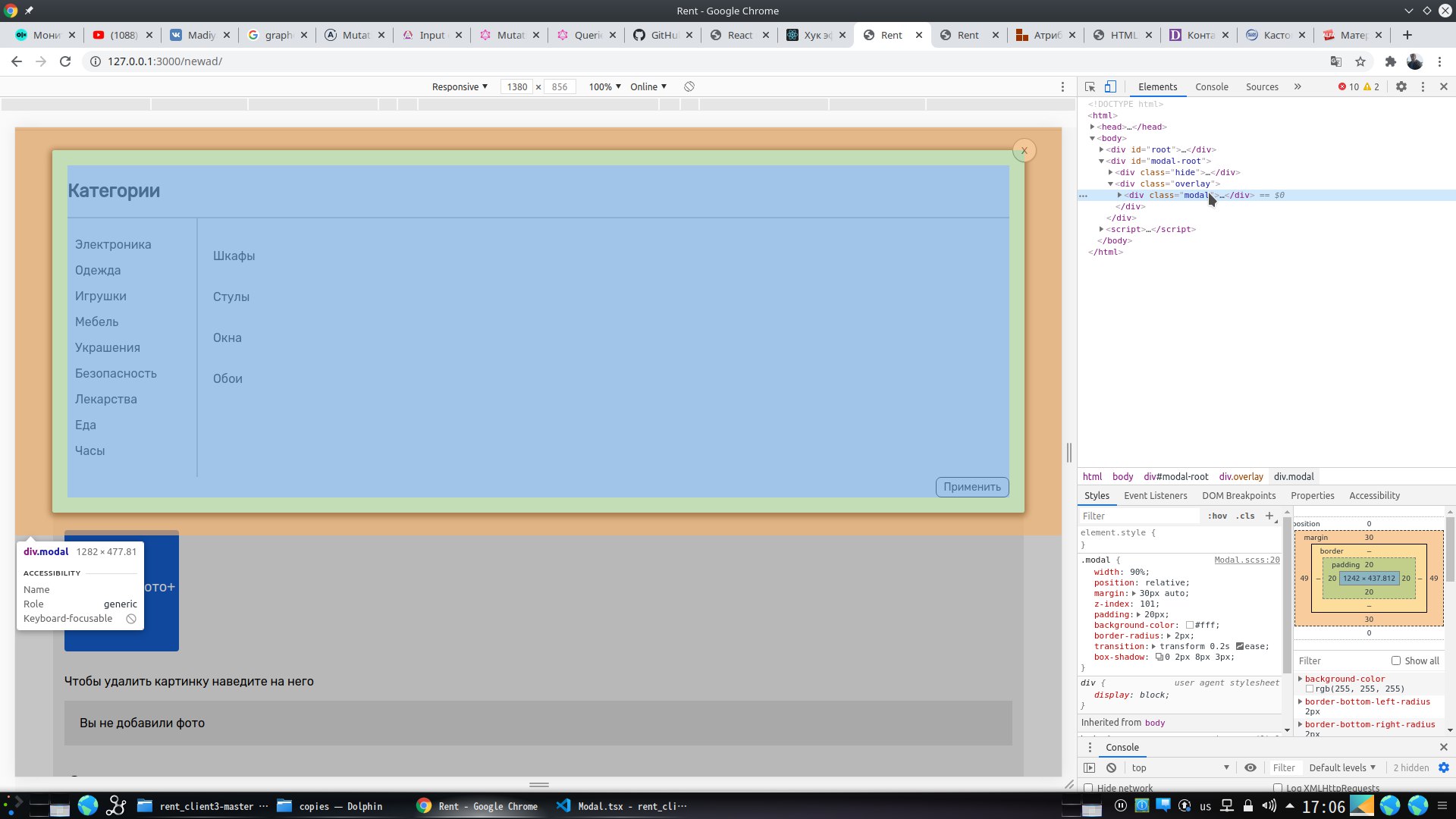Viewport: 1456px width, 819px height.
Task: Switch to the Sources tab
Action: 1262,86
